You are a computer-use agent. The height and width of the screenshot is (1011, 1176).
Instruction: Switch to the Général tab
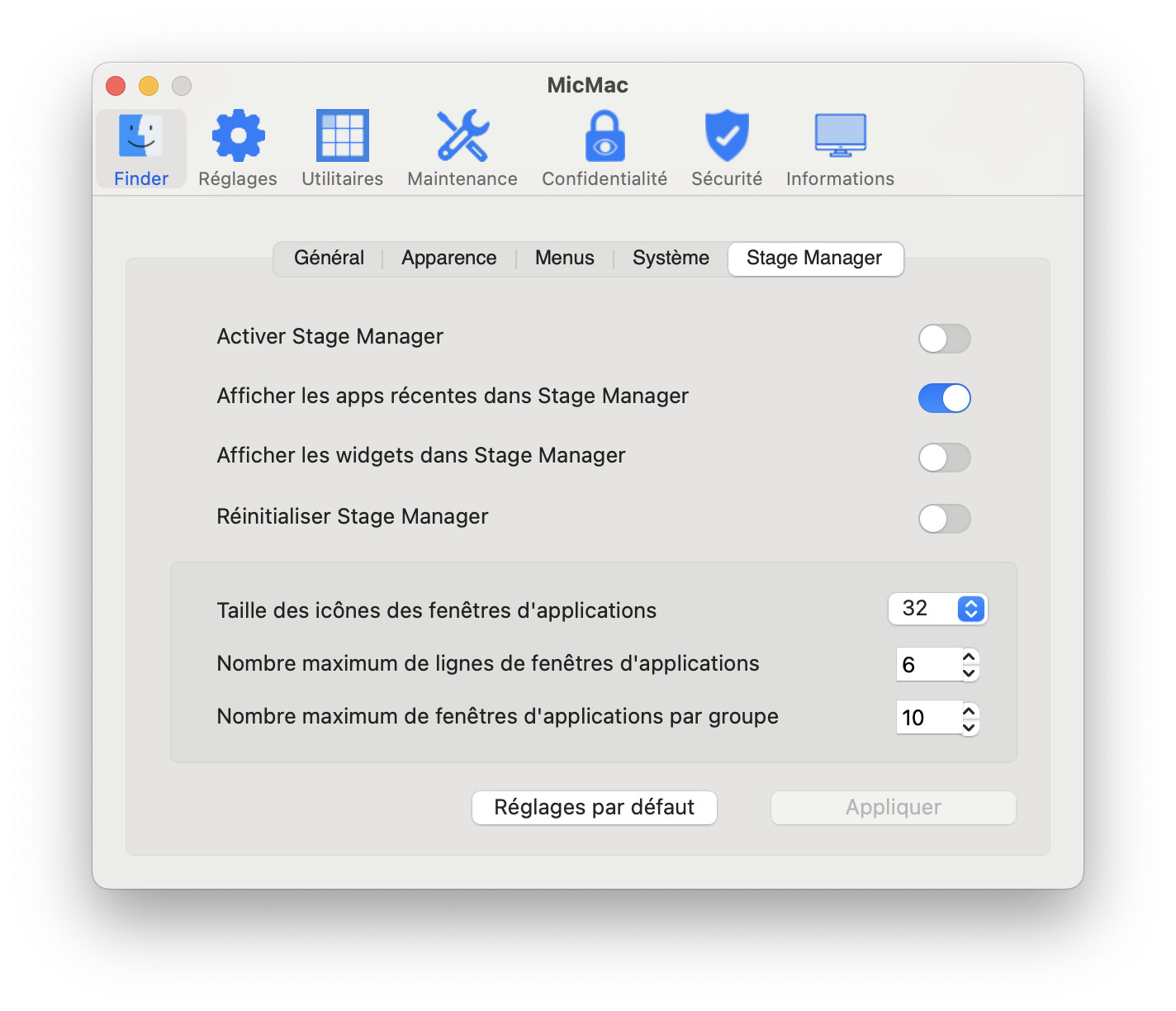click(x=329, y=259)
